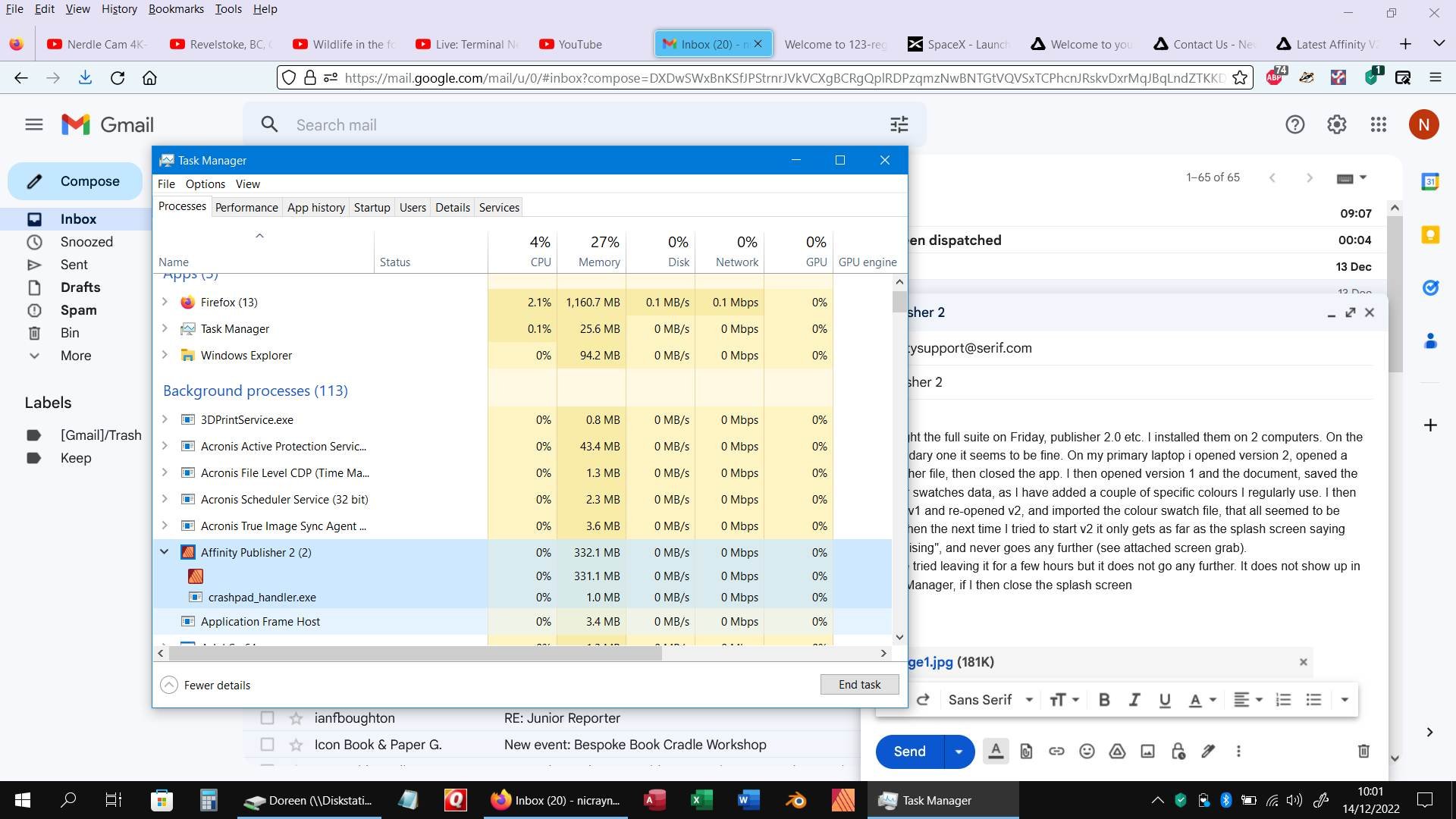Open Details tab in Task Manager
This screenshot has width=1456, height=819.
point(453,207)
